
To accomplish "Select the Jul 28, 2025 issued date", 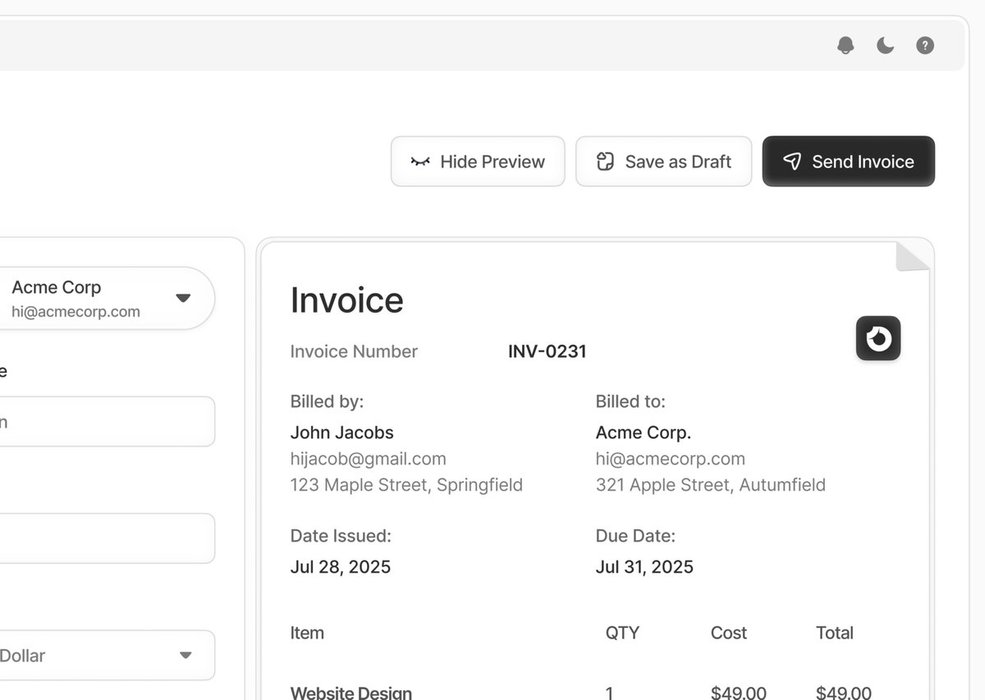I will coord(340,567).
